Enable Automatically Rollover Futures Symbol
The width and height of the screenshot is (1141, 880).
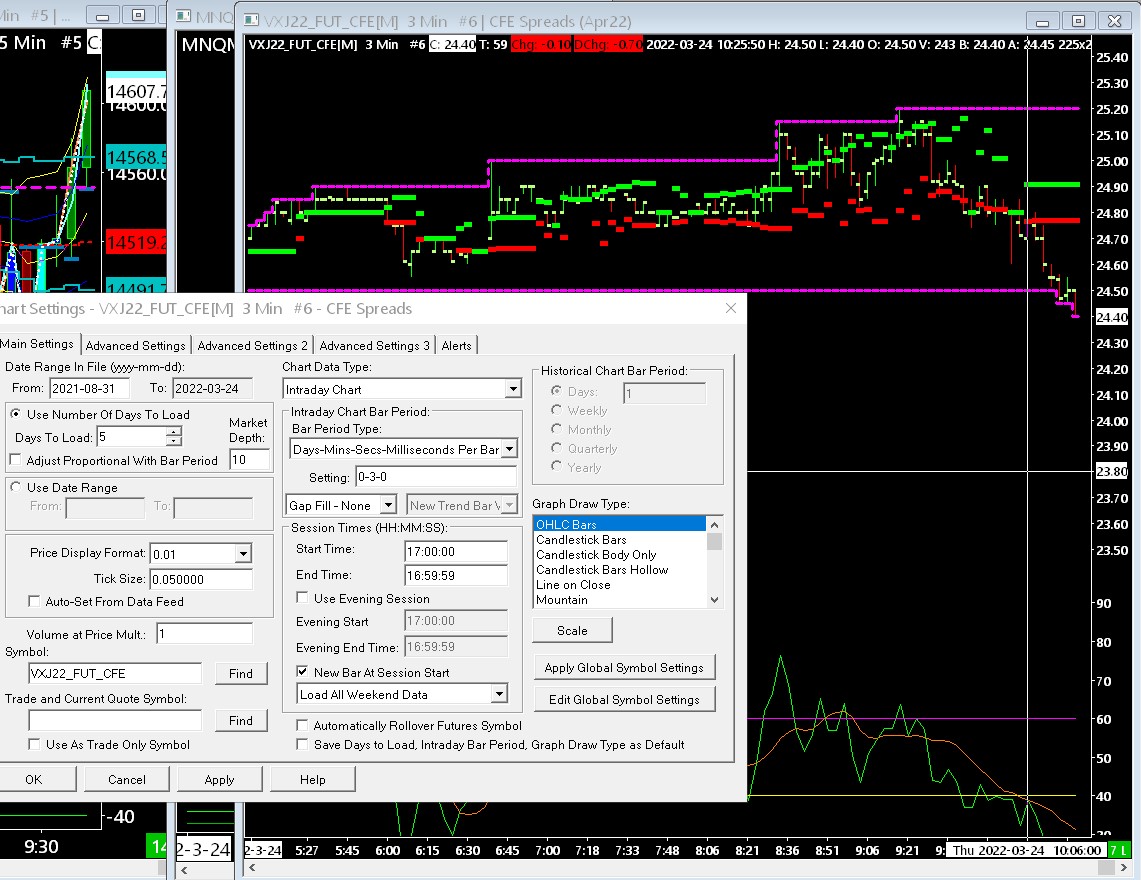[x=303, y=725]
